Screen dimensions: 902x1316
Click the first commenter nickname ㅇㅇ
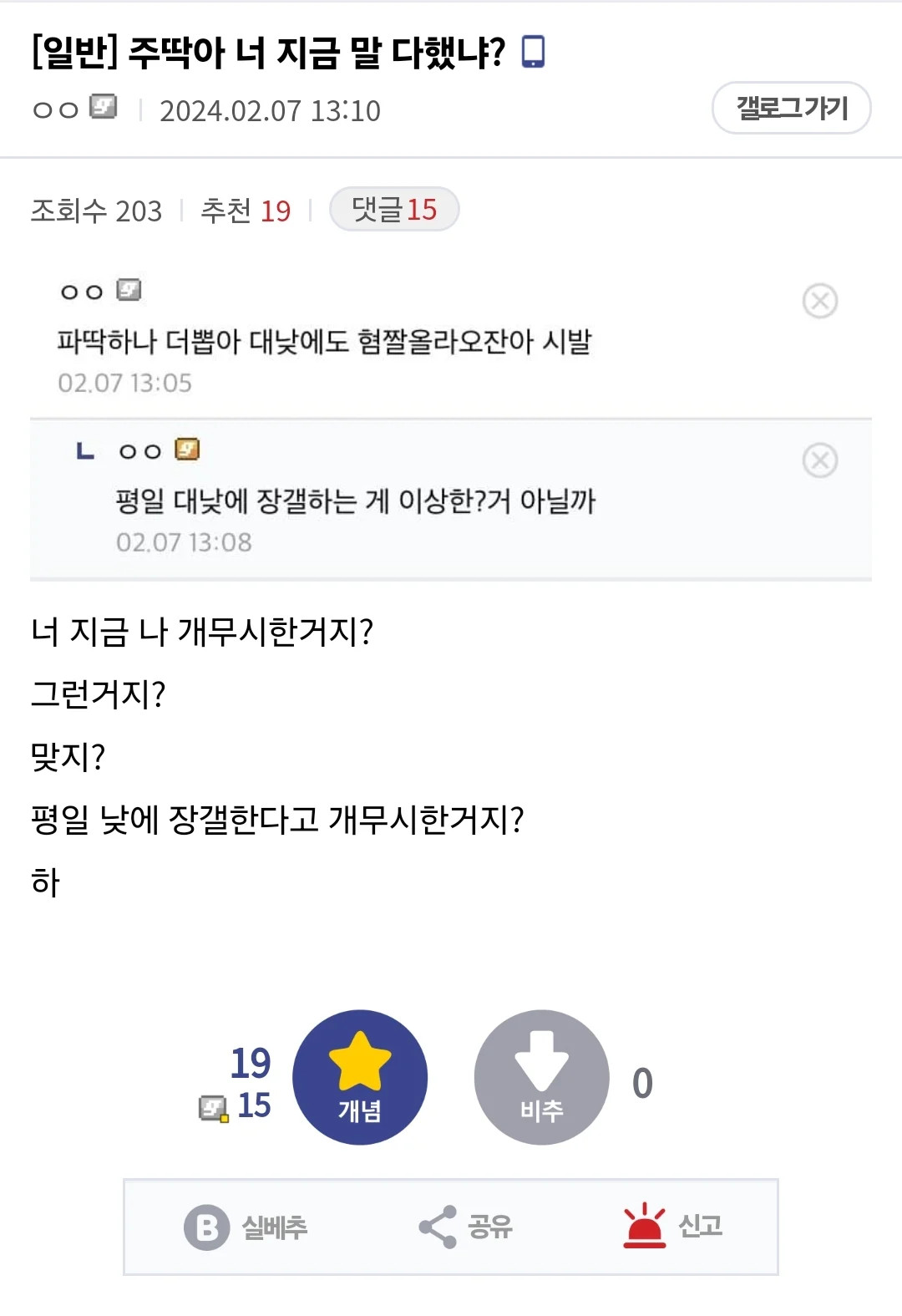pos(82,292)
